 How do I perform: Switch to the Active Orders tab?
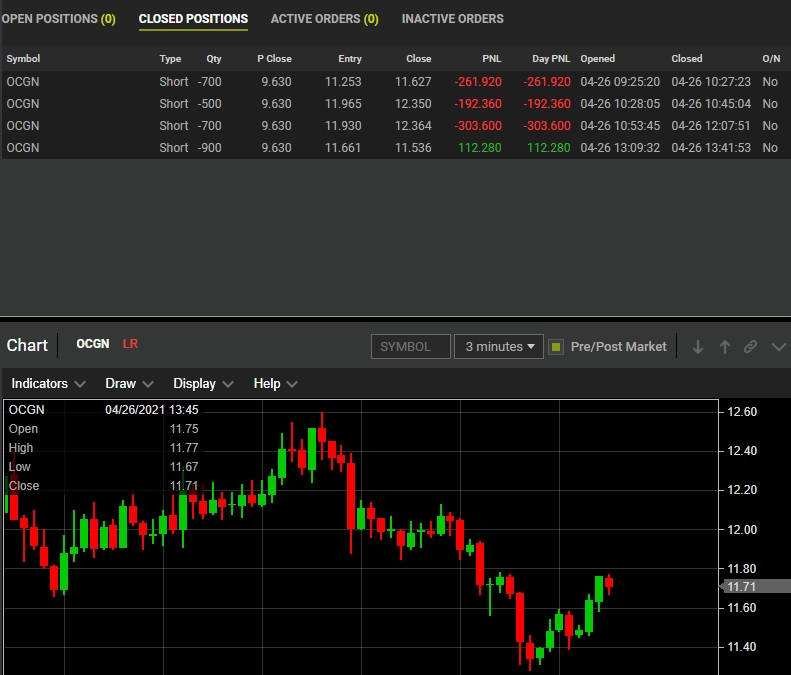[324, 19]
